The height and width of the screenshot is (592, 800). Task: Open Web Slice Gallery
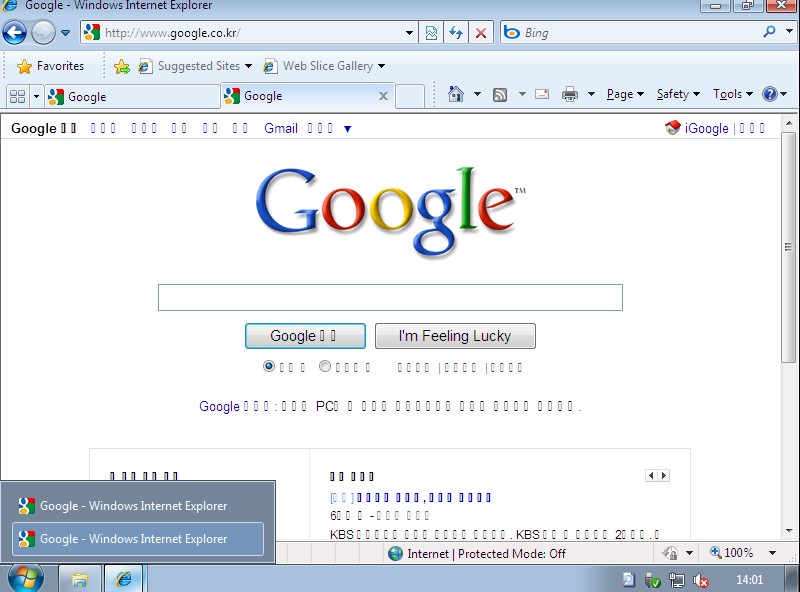point(323,66)
